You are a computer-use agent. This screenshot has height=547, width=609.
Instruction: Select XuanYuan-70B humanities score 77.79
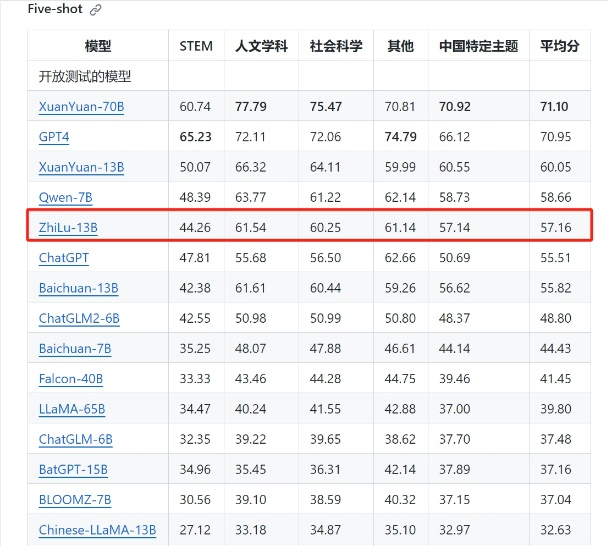pyautogui.click(x=251, y=106)
